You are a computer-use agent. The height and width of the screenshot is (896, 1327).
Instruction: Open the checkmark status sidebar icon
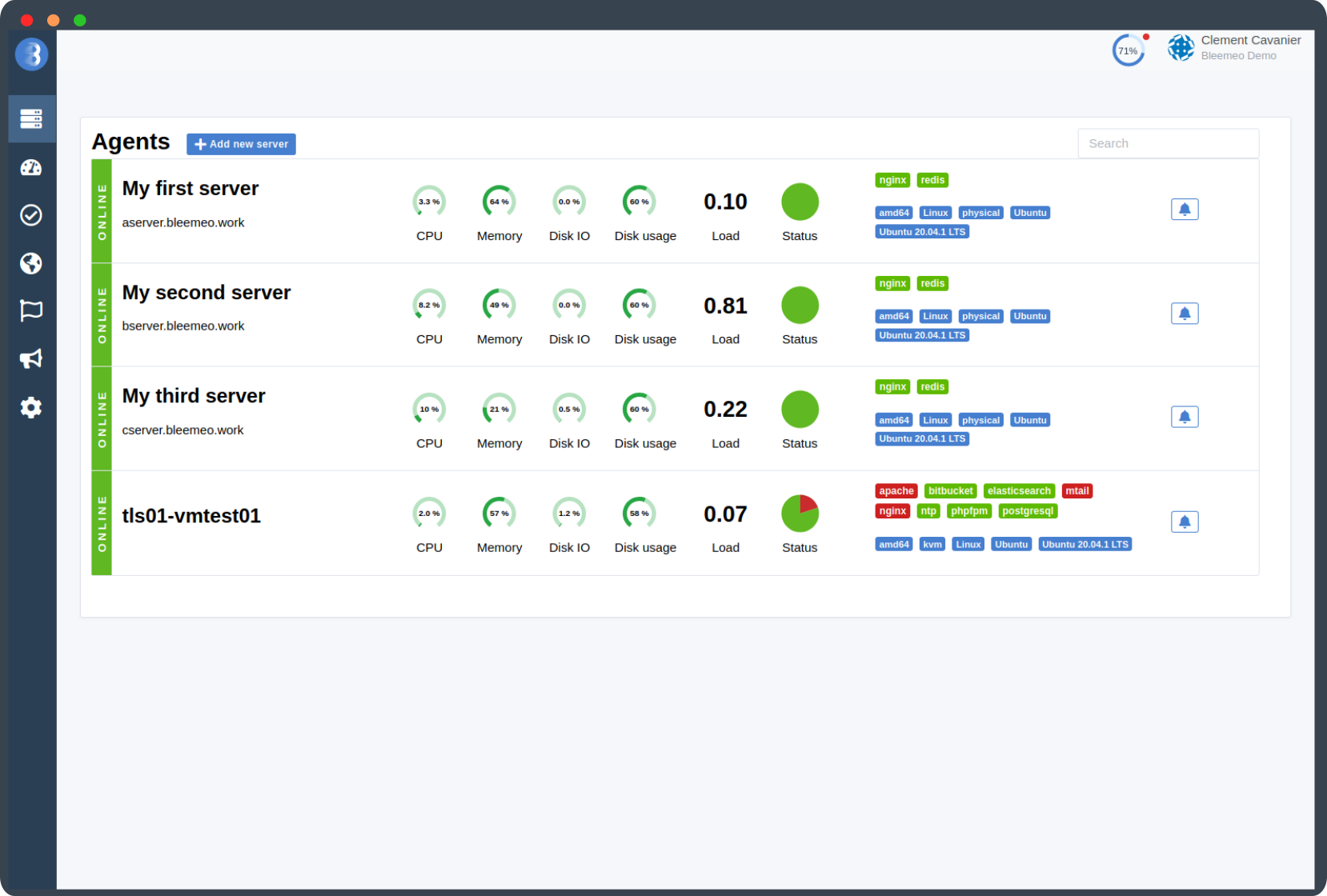pyautogui.click(x=31, y=215)
